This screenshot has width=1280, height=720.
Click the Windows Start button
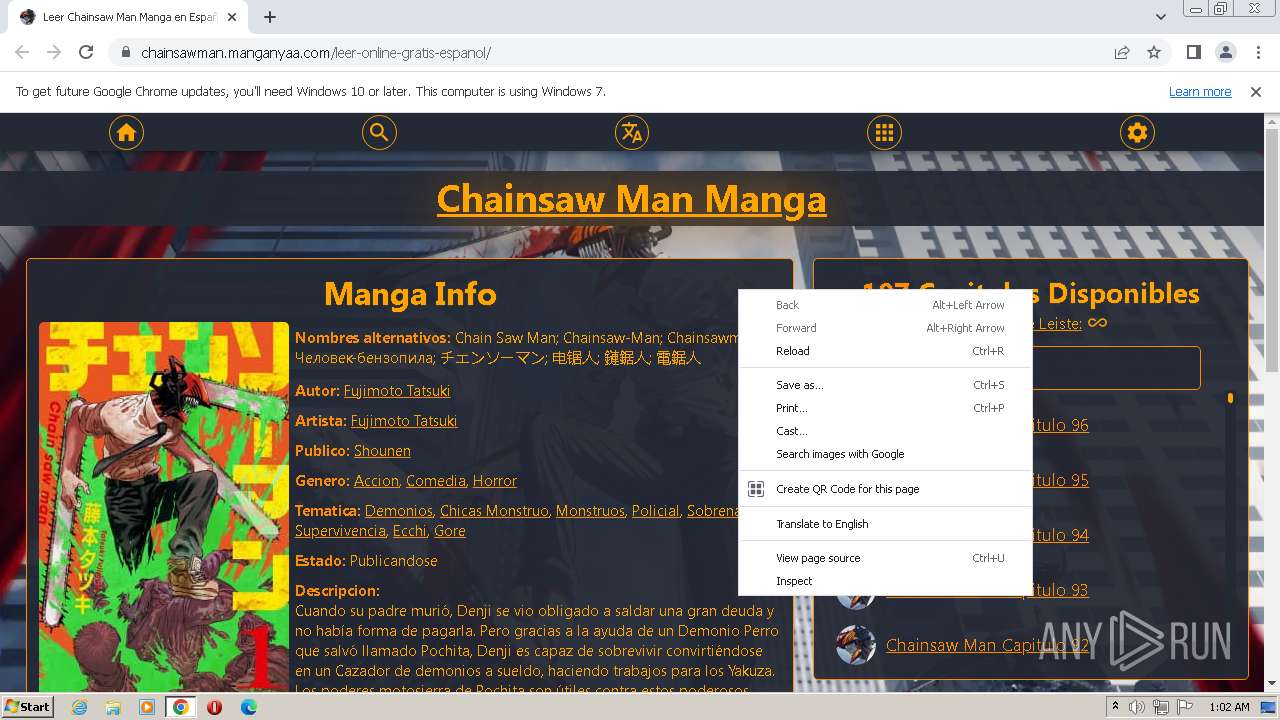pyautogui.click(x=27, y=707)
